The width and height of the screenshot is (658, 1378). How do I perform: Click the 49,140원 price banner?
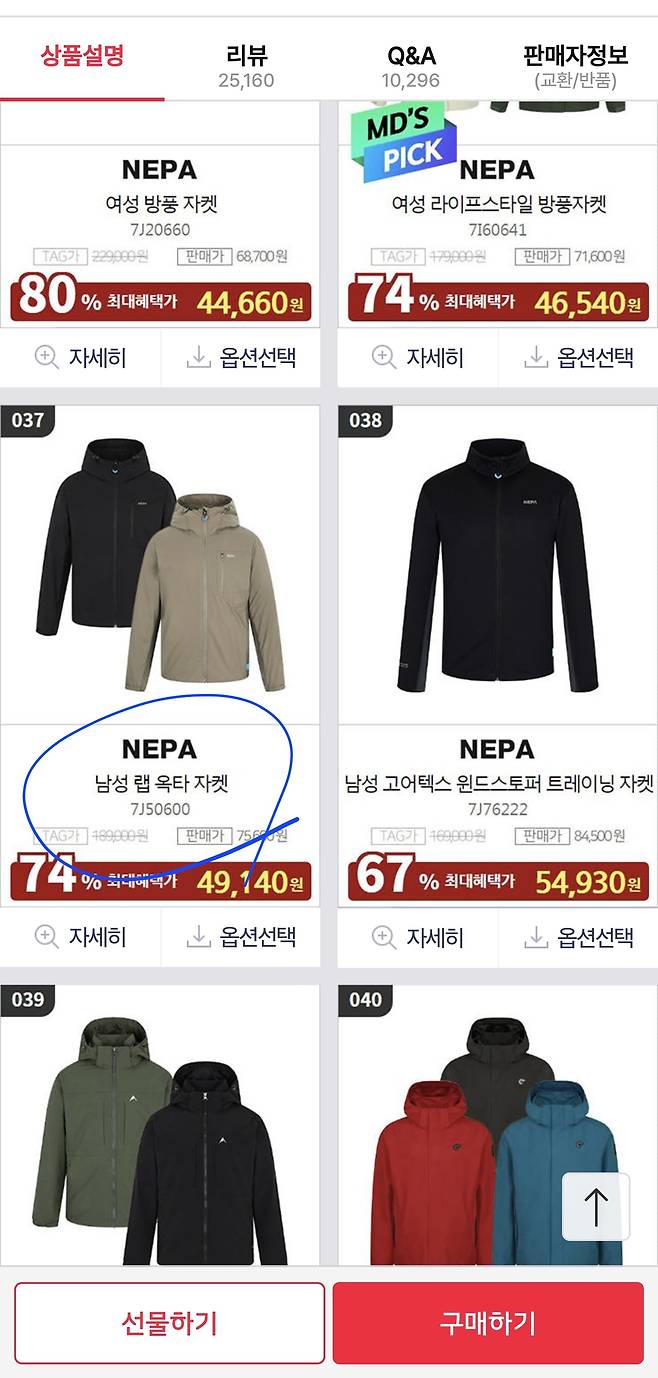coord(161,881)
